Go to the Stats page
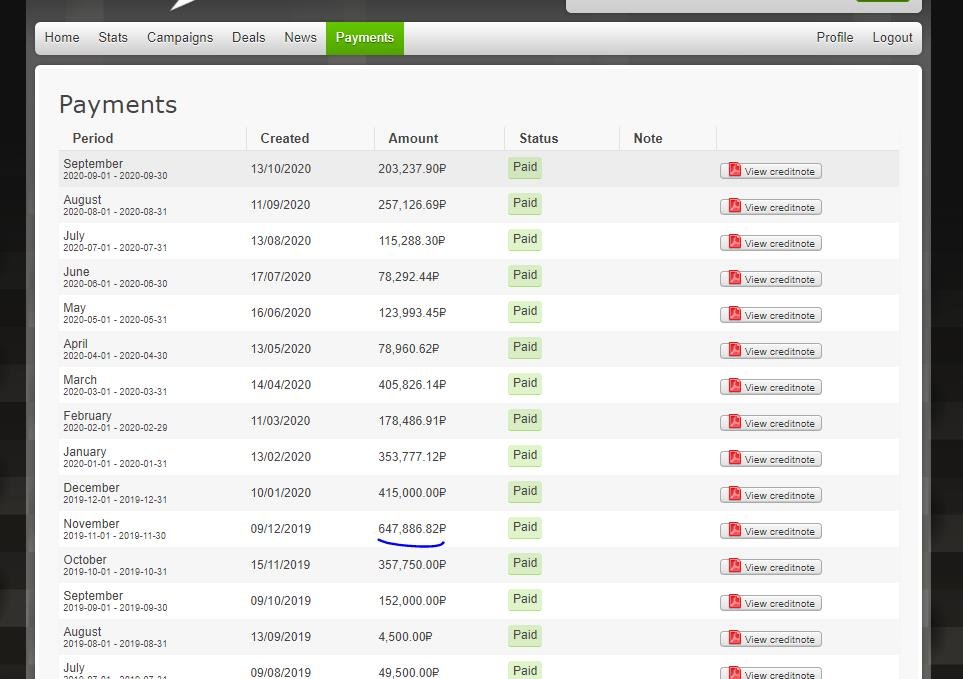This screenshot has height=679, width=963. coord(113,38)
